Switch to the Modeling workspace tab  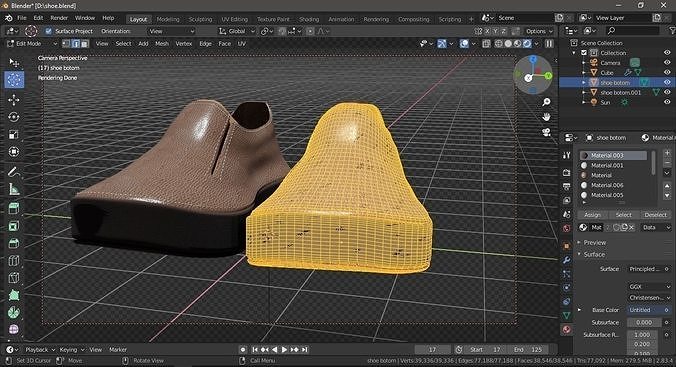(168, 19)
